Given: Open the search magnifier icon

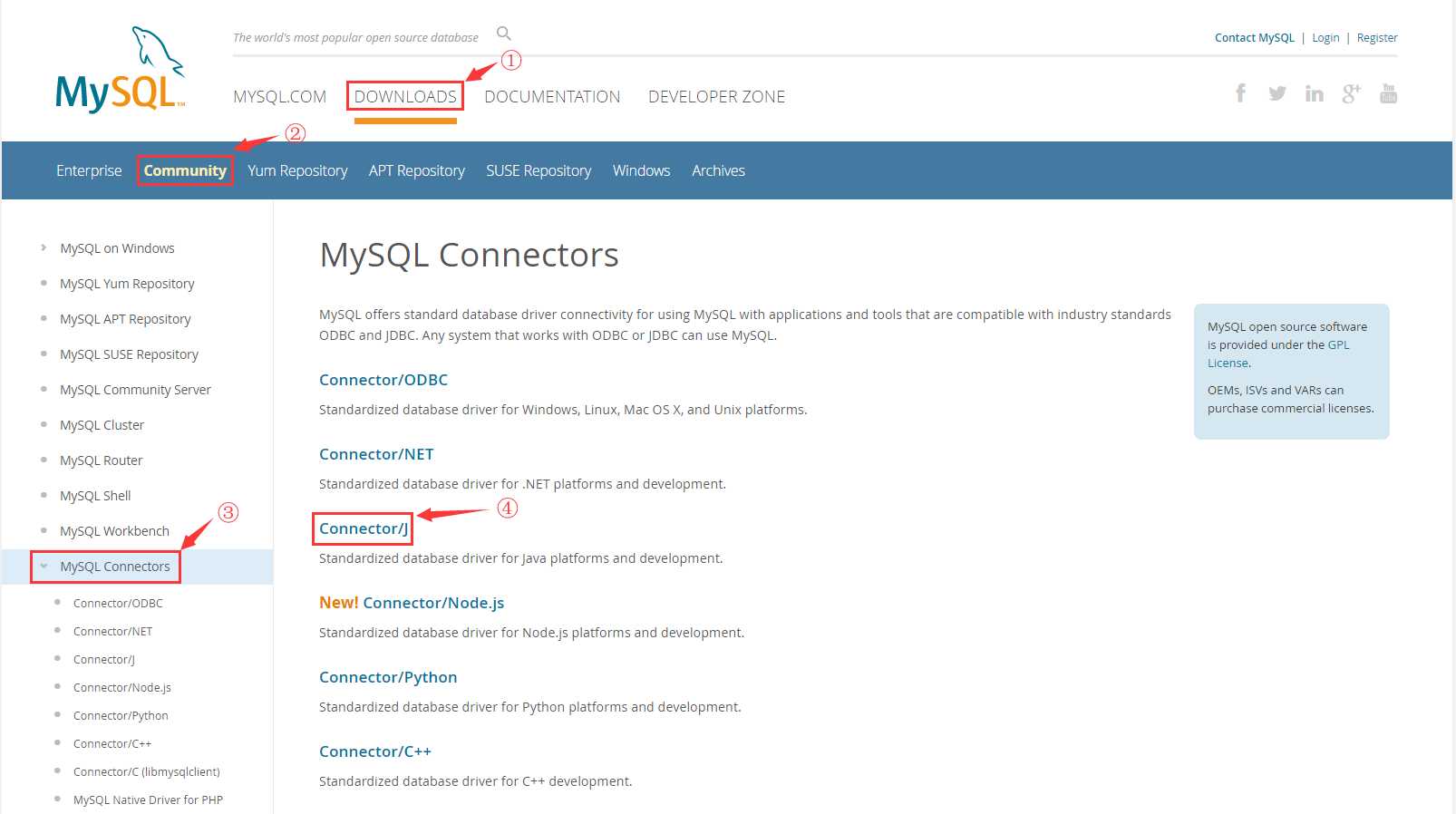Looking at the screenshot, I should 504,34.
